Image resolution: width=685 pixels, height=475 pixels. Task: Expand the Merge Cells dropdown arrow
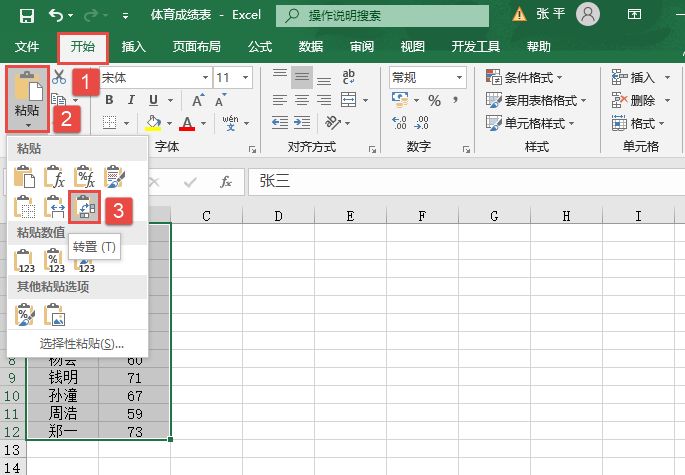[x=365, y=100]
